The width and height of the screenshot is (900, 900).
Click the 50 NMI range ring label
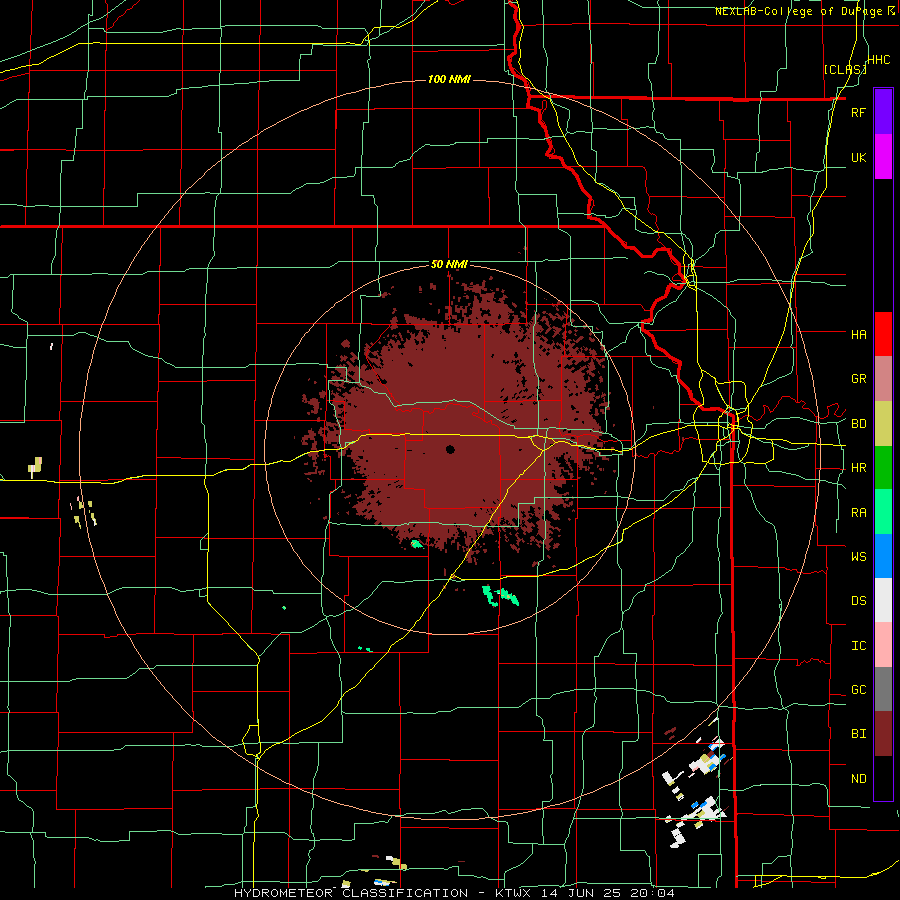(449, 265)
